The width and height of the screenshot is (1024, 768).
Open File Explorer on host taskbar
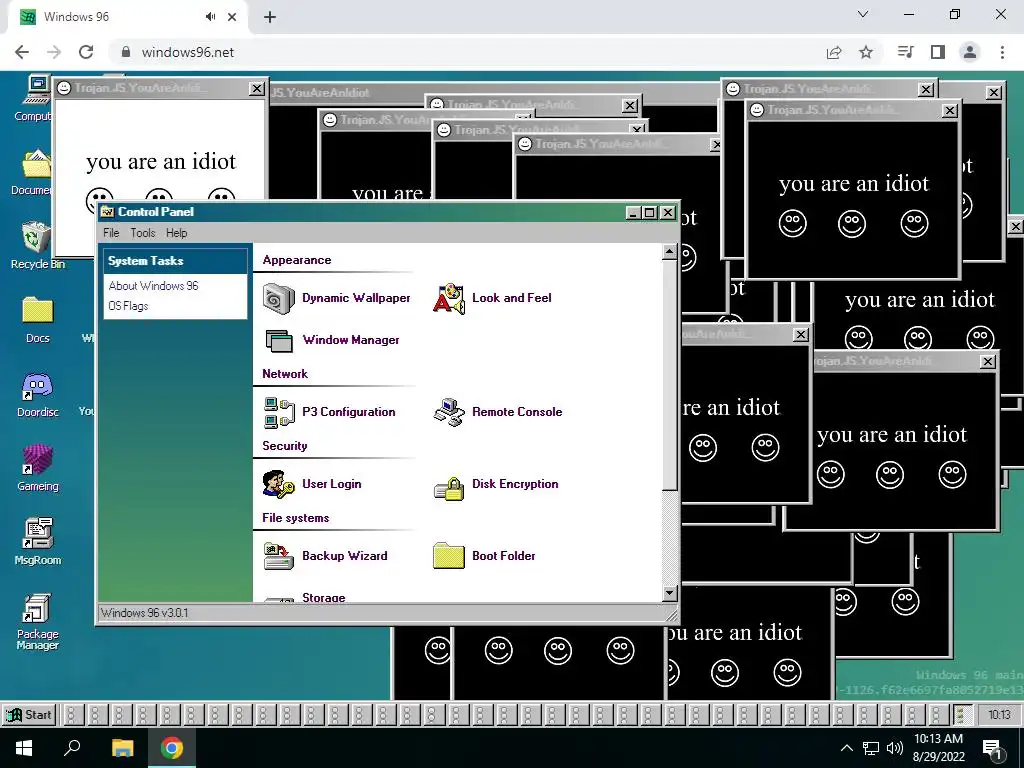tap(122, 748)
